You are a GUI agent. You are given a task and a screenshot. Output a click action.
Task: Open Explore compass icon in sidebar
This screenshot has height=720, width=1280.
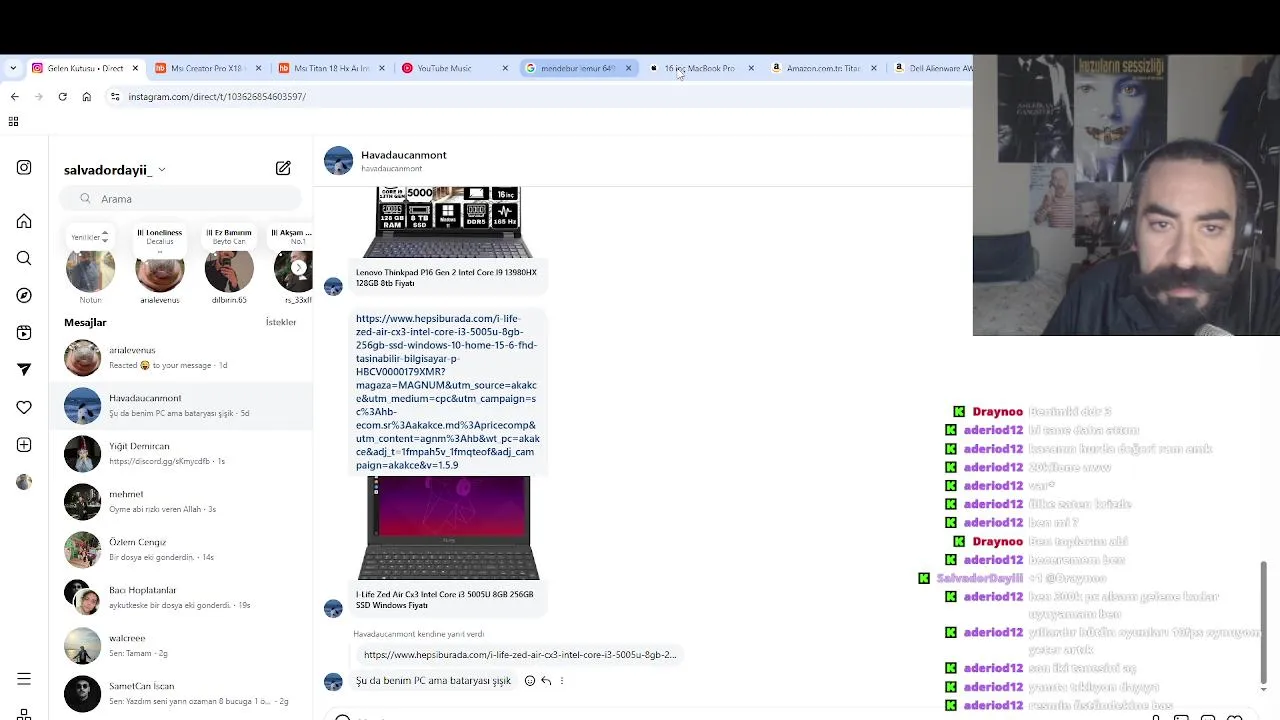[x=24, y=295]
